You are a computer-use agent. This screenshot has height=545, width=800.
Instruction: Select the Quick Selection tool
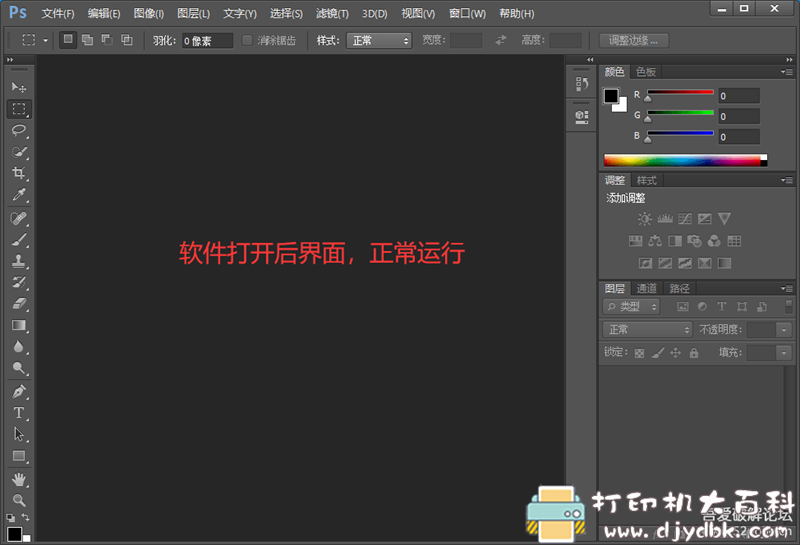pyautogui.click(x=19, y=152)
